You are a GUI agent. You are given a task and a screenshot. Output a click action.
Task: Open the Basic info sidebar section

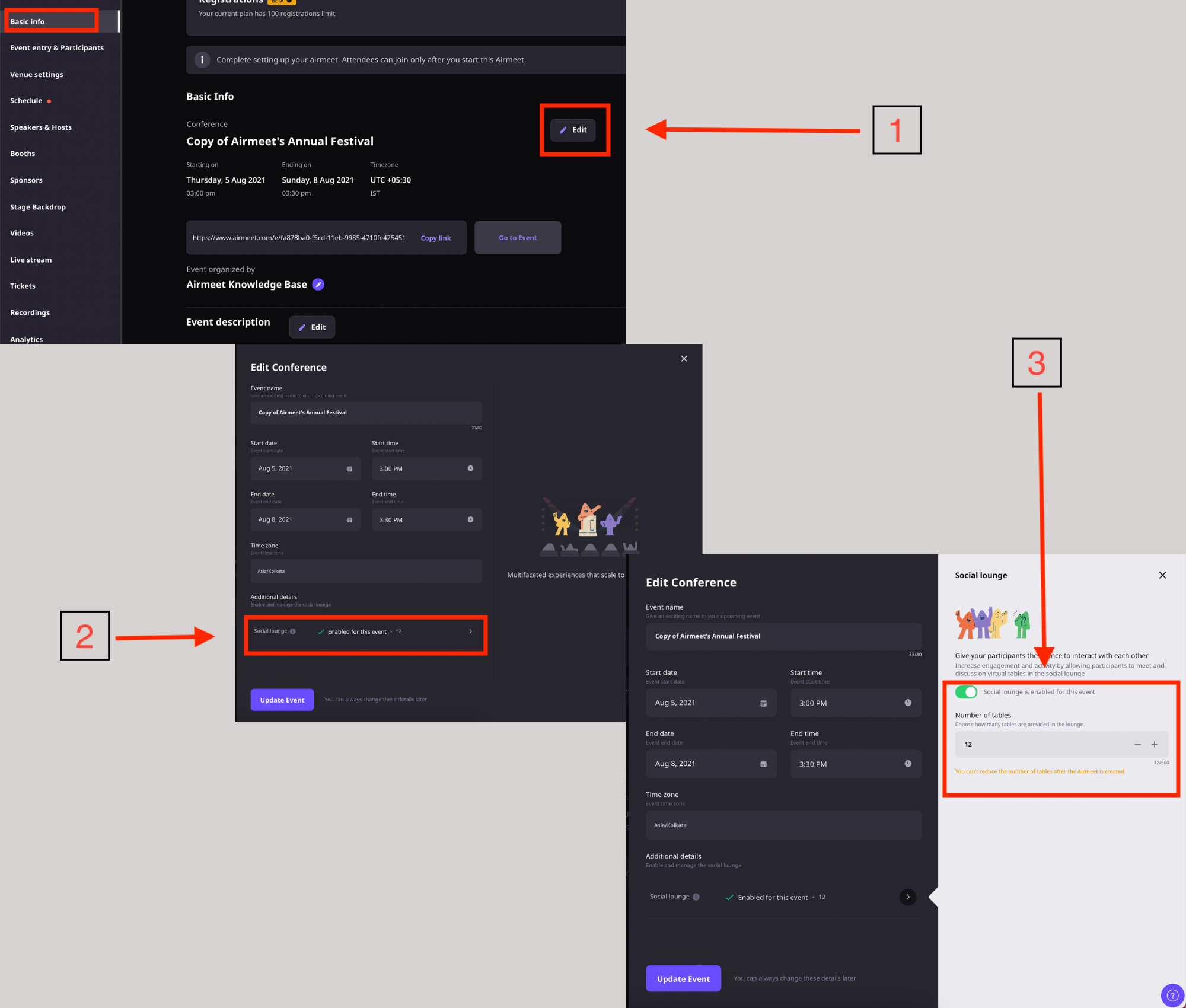(x=27, y=21)
